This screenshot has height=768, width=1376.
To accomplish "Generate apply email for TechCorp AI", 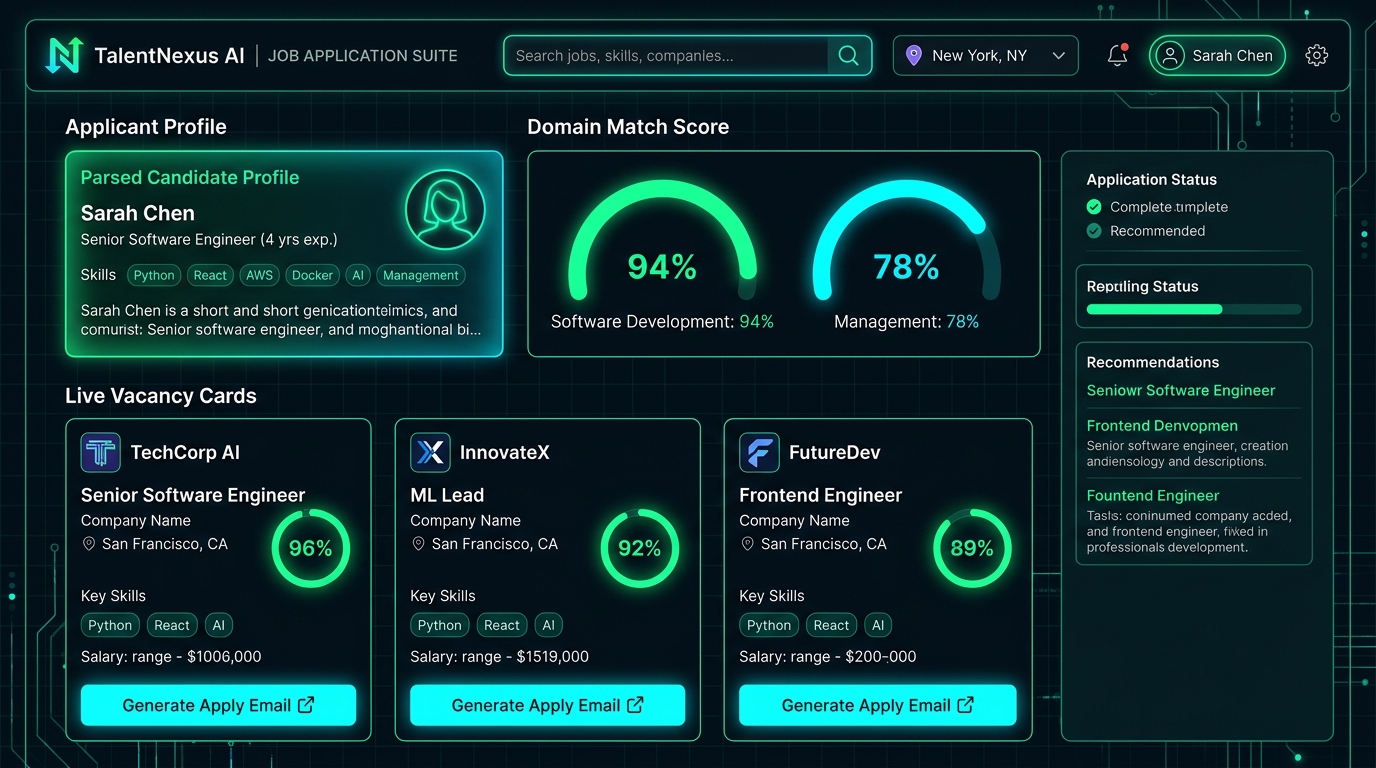I will tap(218, 705).
